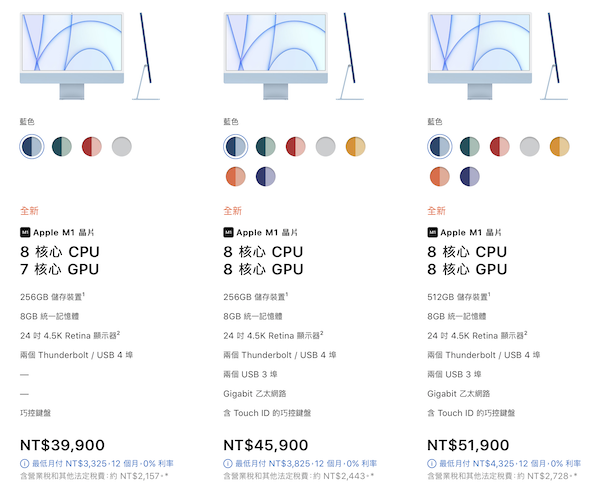Click the side-view iMac image of the 512GB model
This screenshot has height=494, width=600.
click(554, 56)
